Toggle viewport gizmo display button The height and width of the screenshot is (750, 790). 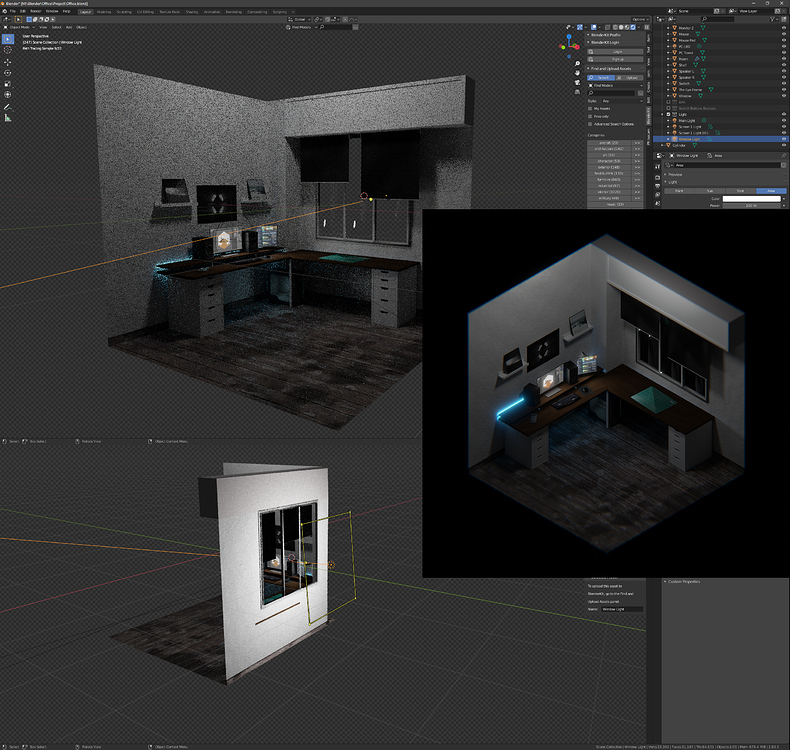[580, 27]
